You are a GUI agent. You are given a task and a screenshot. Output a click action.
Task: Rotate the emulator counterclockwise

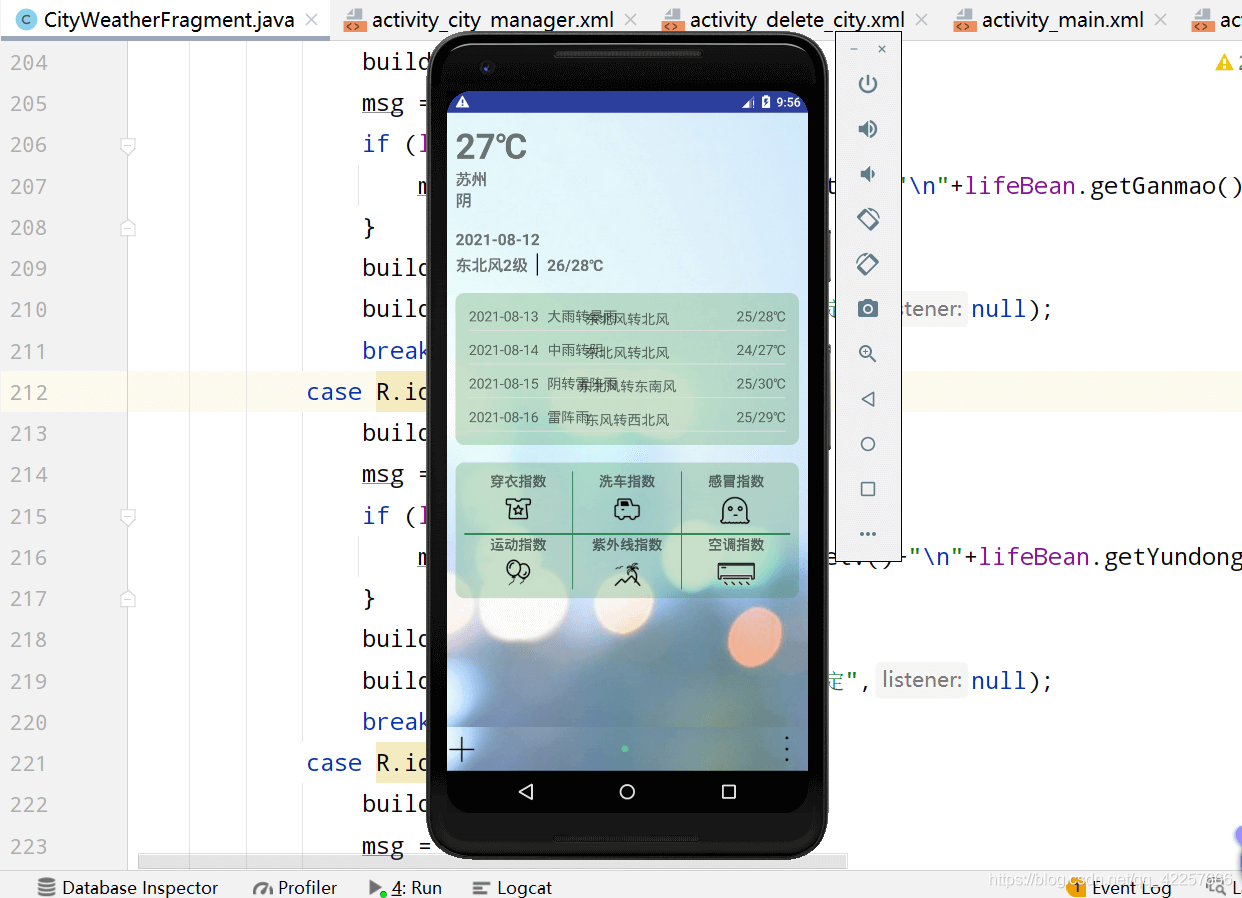click(x=867, y=218)
